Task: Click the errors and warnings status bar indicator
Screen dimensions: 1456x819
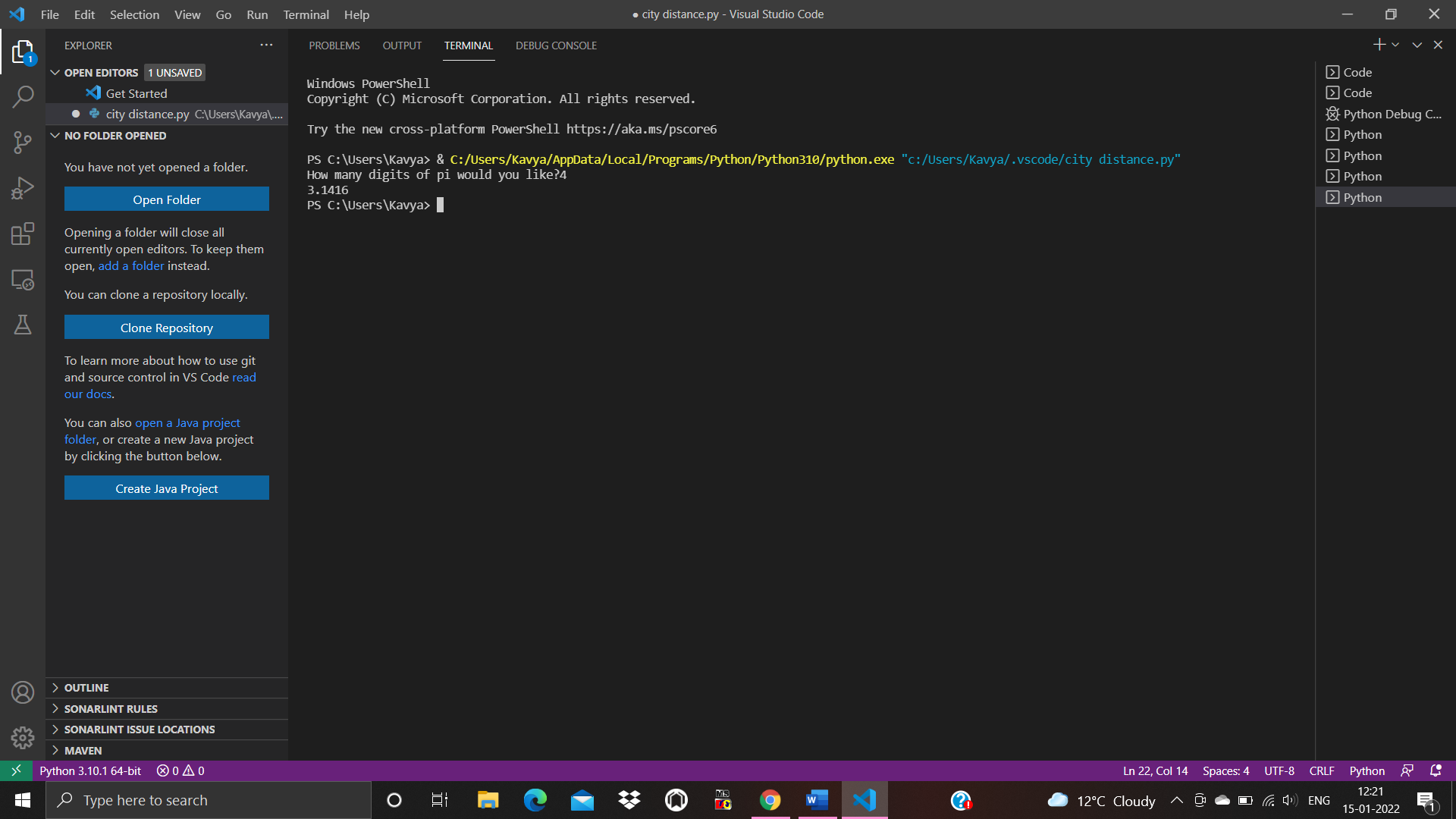Action: click(x=180, y=770)
